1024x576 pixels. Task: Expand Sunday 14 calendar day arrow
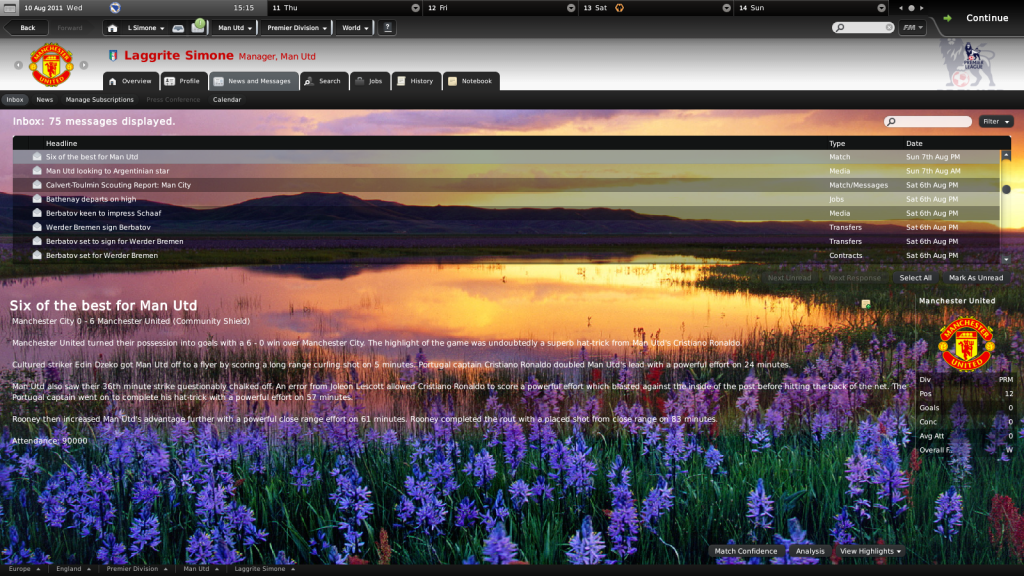click(881, 8)
